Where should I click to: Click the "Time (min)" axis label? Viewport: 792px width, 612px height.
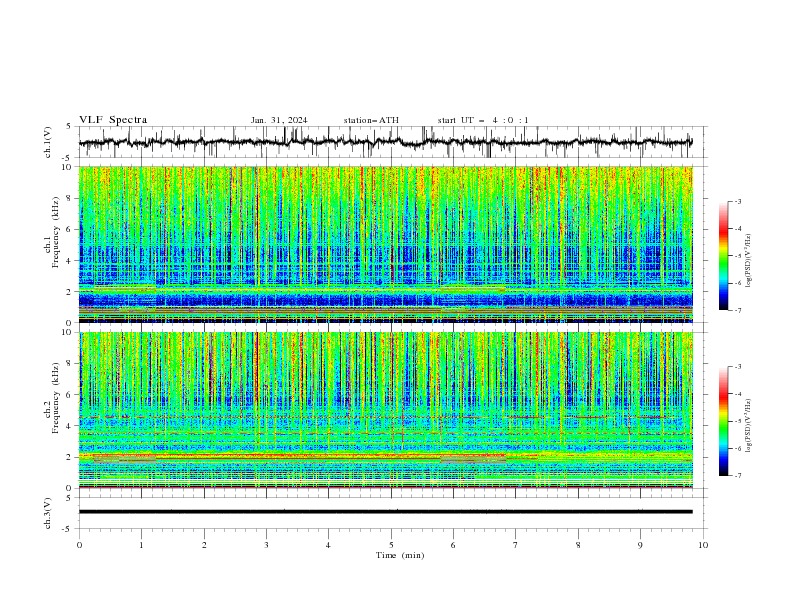click(x=400, y=555)
